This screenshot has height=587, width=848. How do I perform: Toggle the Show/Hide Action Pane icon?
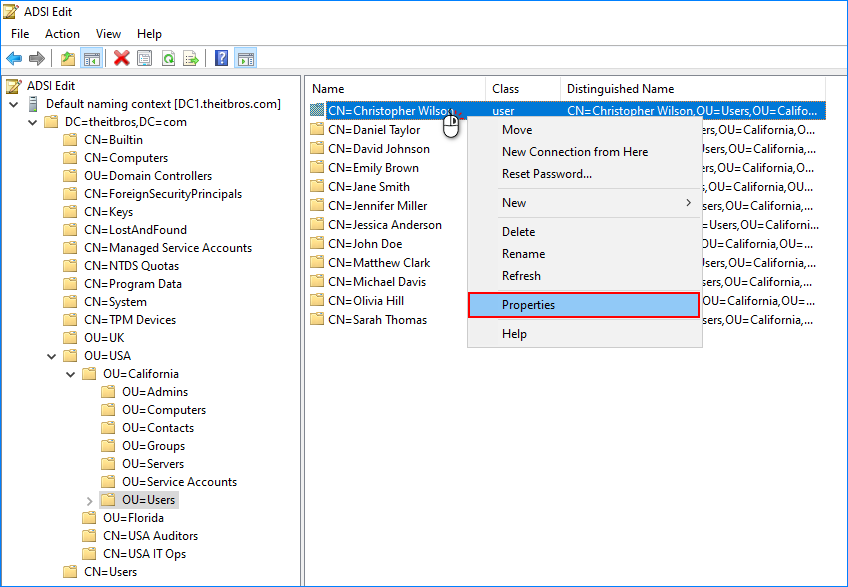click(246, 58)
